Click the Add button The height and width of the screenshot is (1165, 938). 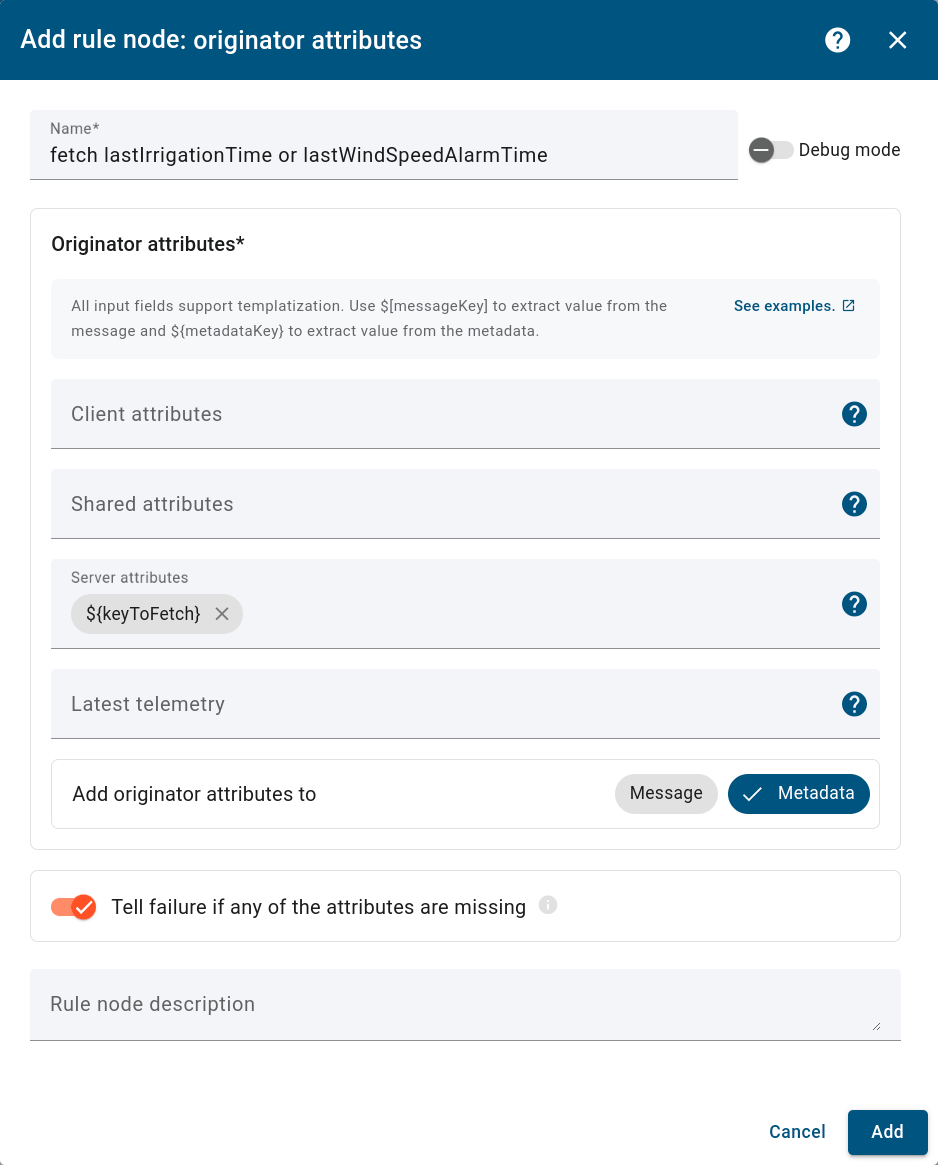(887, 1132)
